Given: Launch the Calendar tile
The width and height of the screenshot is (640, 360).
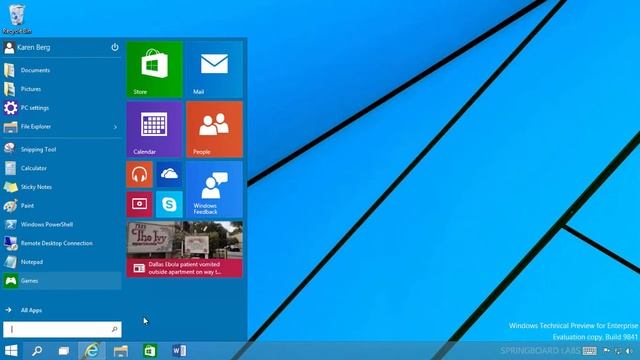Looking at the screenshot, I should [x=154, y=129].
